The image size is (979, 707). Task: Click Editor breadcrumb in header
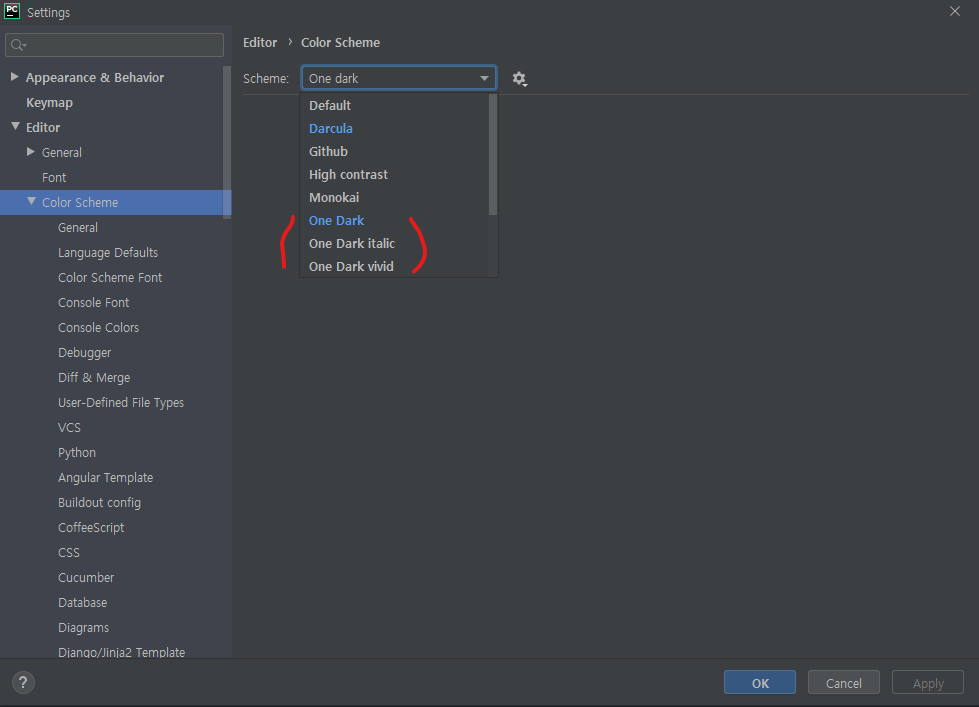[260, 42]
